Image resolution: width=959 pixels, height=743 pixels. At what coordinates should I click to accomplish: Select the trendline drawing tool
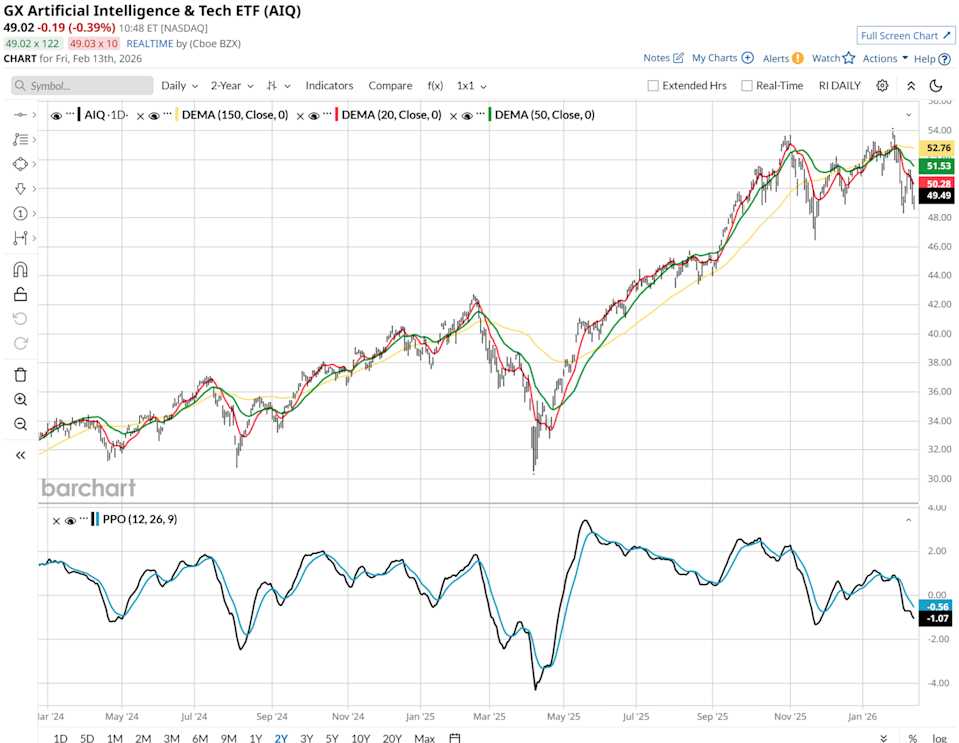(20, 113)
